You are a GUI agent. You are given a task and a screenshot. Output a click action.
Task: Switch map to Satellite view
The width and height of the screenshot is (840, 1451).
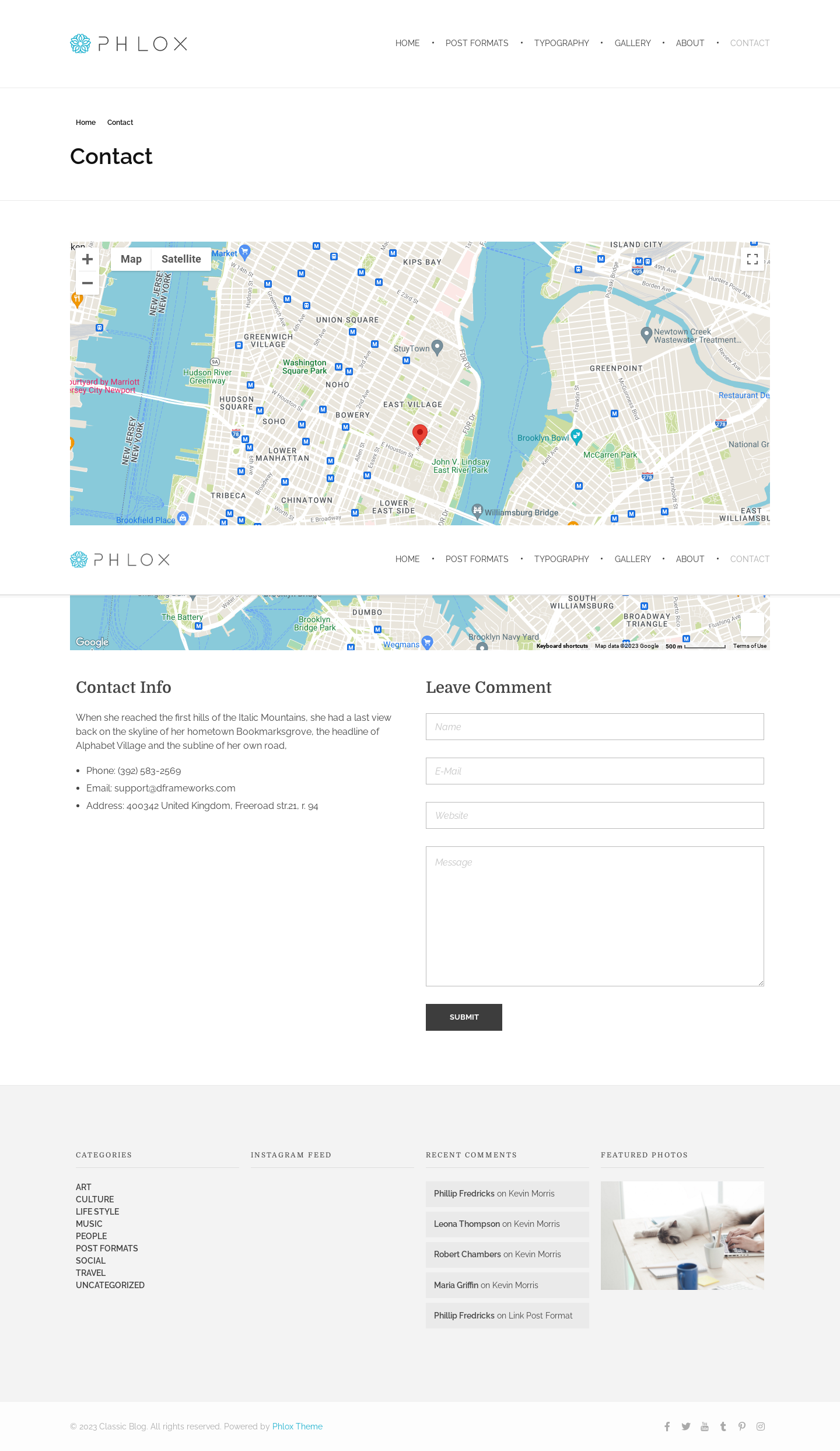pos(181,259)
